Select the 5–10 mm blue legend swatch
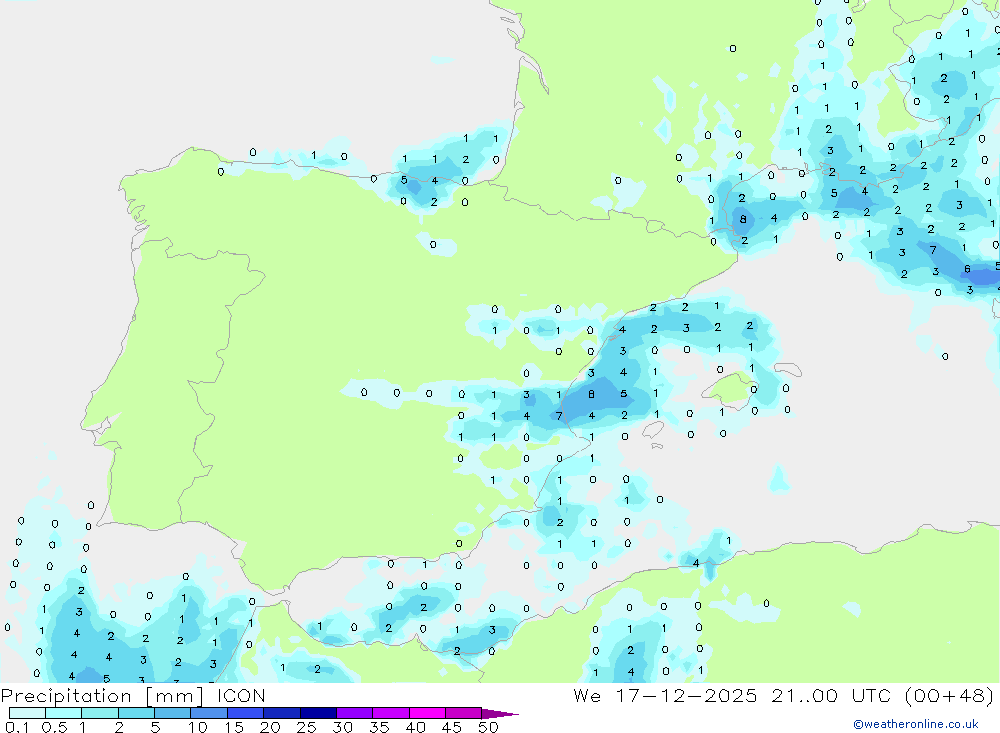 pyautogui.click(x=173, y=713)
